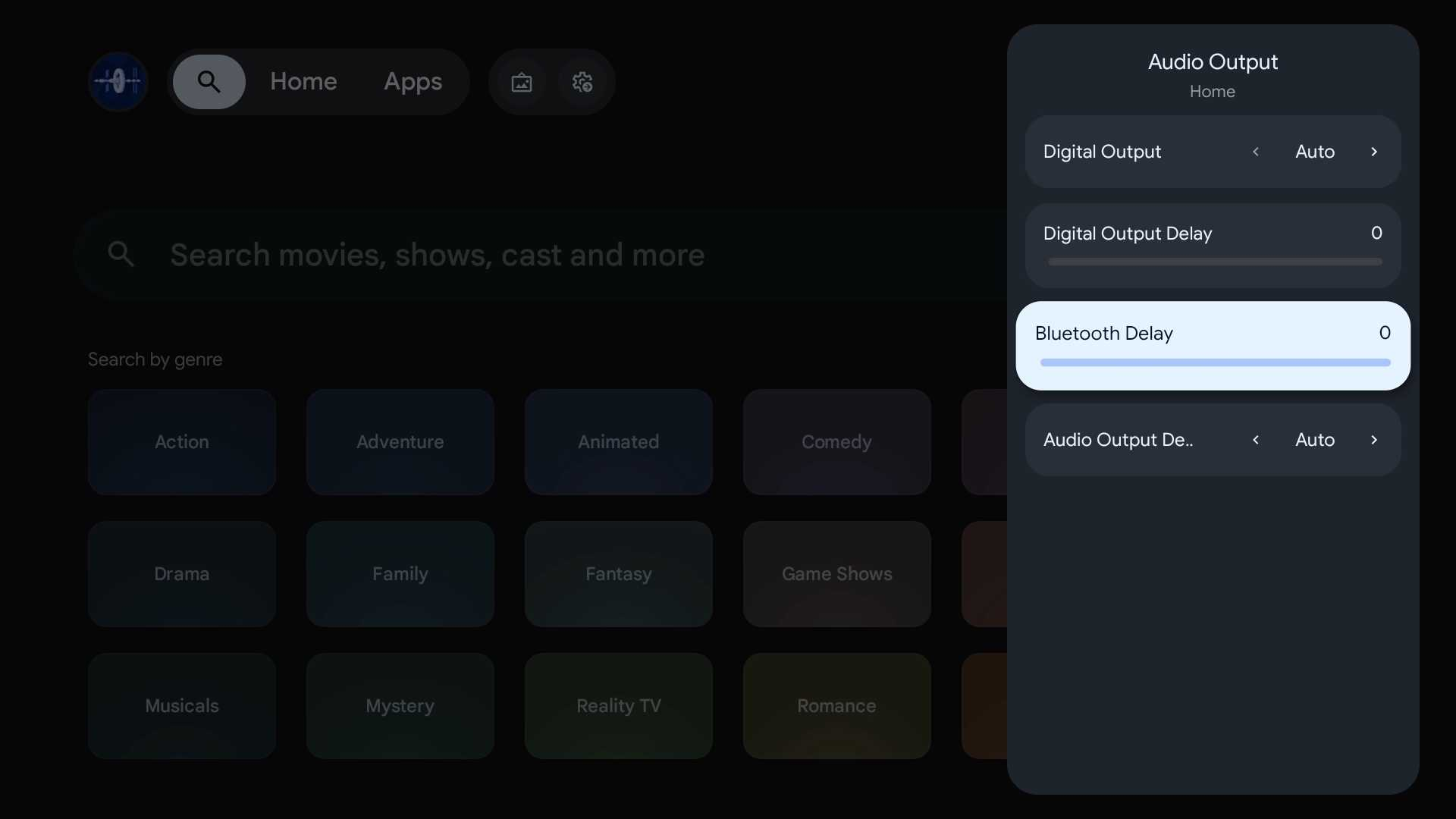The width and height of the screenshot is (1456, 819).
Task: Select the Digital Output Delay label
Action: 1128,234
